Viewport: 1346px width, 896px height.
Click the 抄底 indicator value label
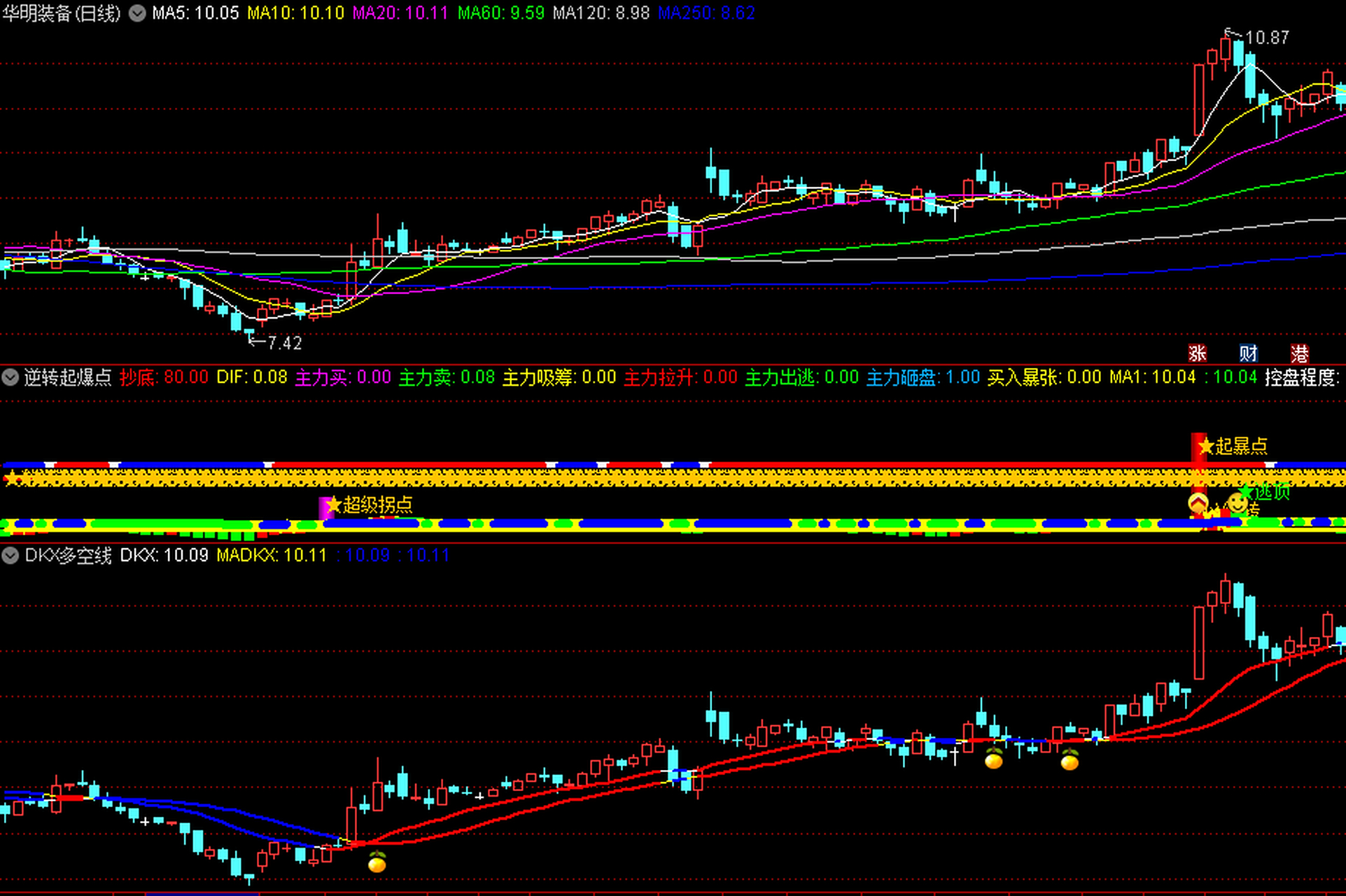164,377
